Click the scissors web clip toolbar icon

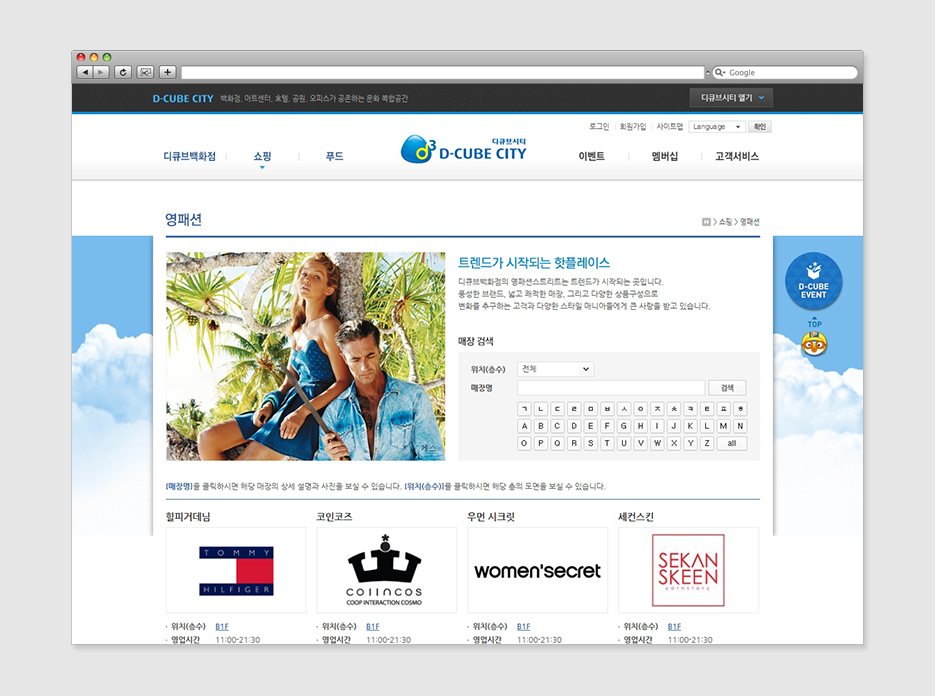point(145,72)
